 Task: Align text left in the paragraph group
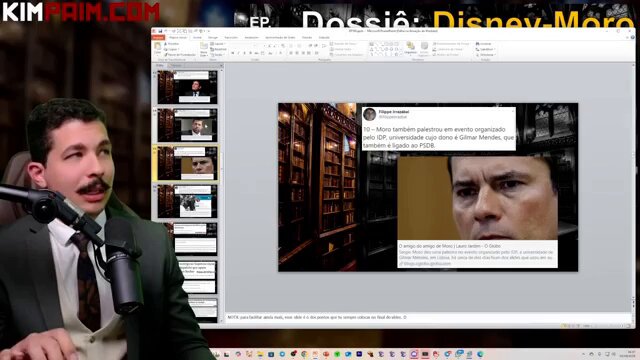(291, 53)
